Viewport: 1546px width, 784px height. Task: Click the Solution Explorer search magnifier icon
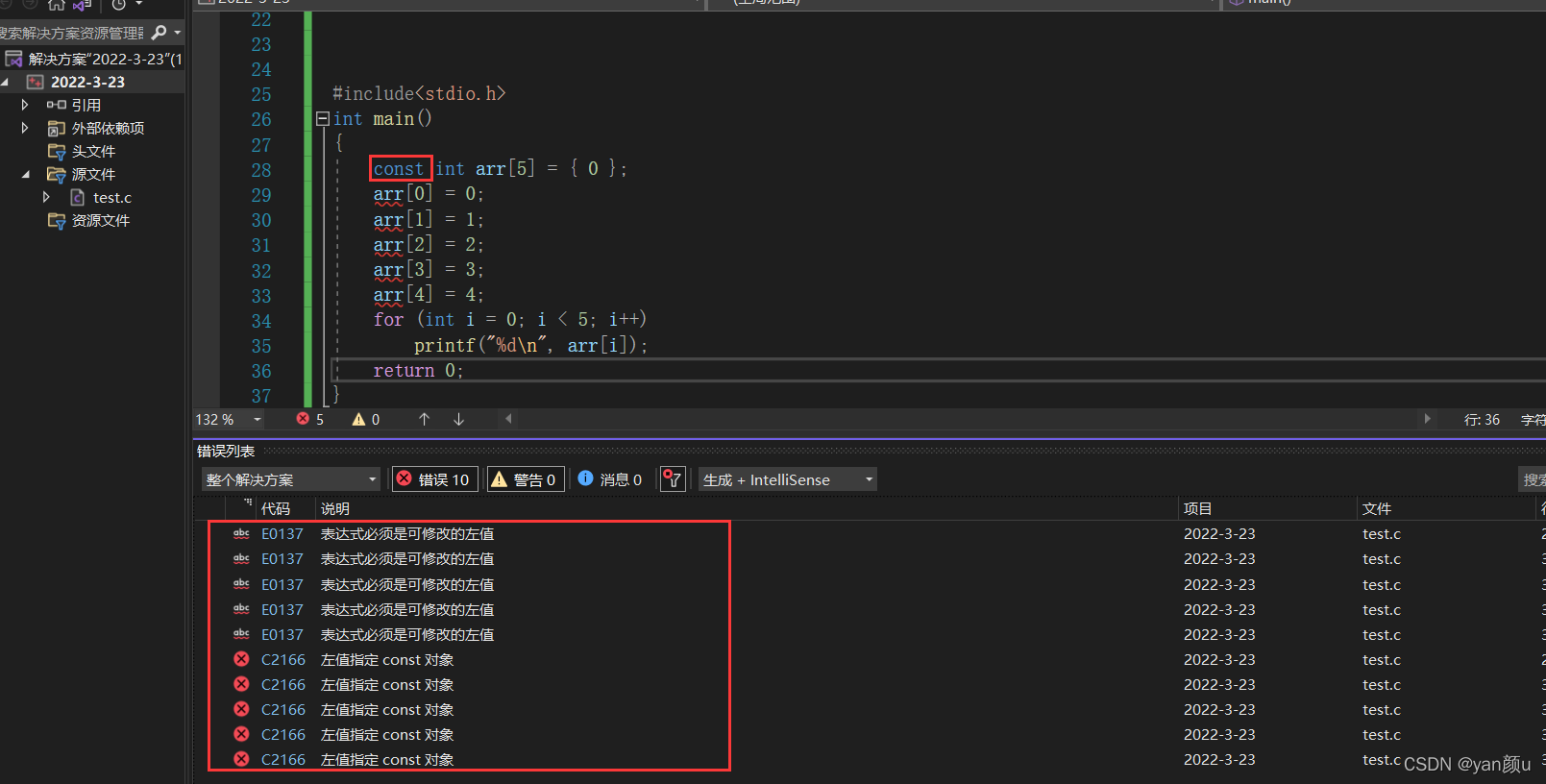coord(159,33)
